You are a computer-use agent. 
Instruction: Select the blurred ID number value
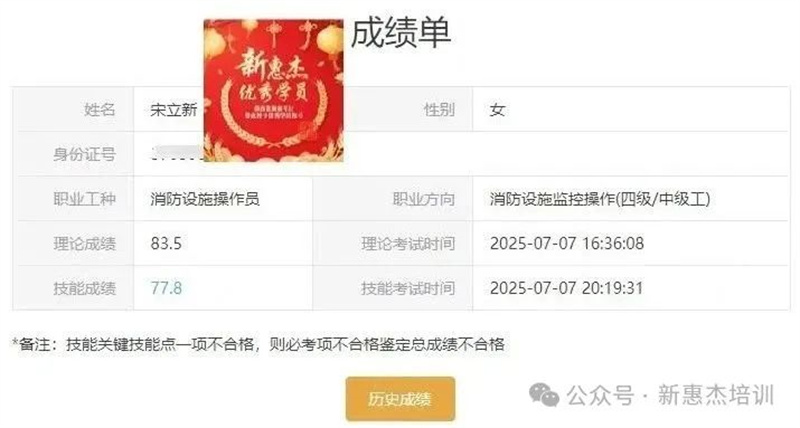pos(177,154)
